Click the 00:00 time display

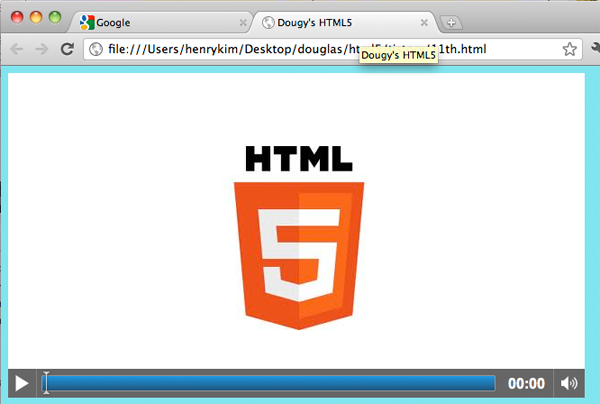[x=526, y=384]
